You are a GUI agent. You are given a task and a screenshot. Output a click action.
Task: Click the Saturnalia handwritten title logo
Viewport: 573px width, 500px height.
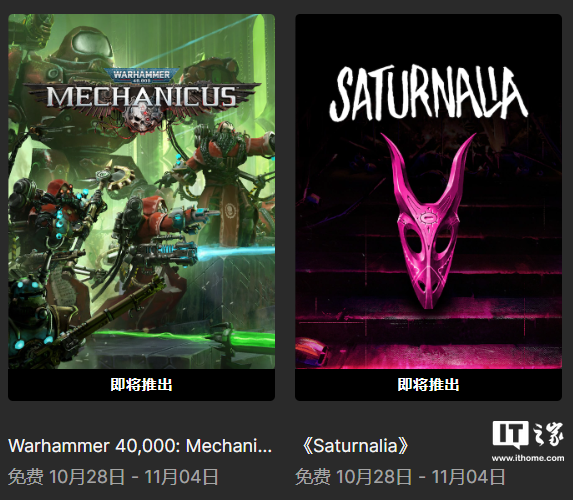pyautogui.click(x=428, y=94)
